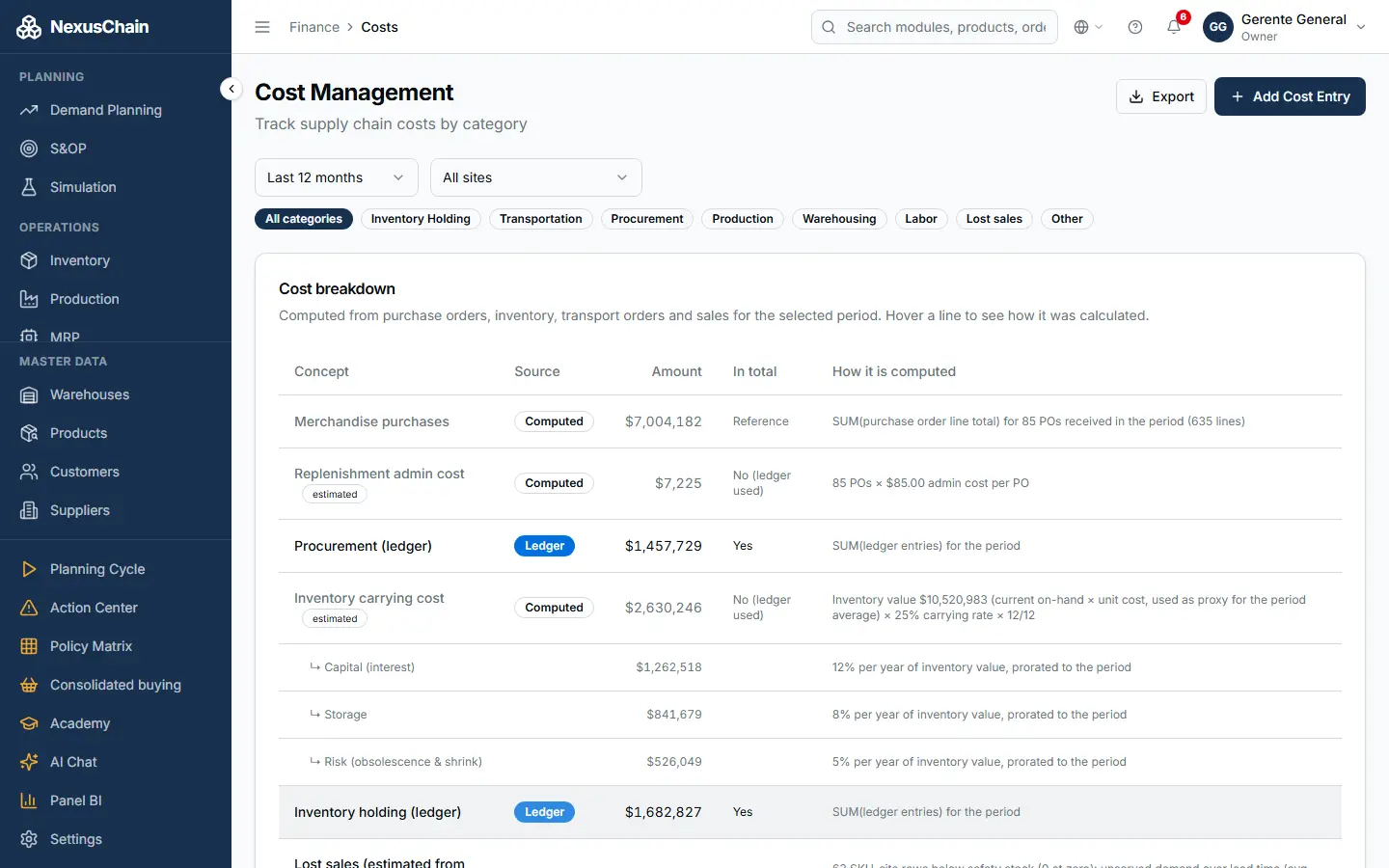This screenshot has height=868, width=1389.
Task: Click the search magnifier icon
Action: [x=829, y=27]
